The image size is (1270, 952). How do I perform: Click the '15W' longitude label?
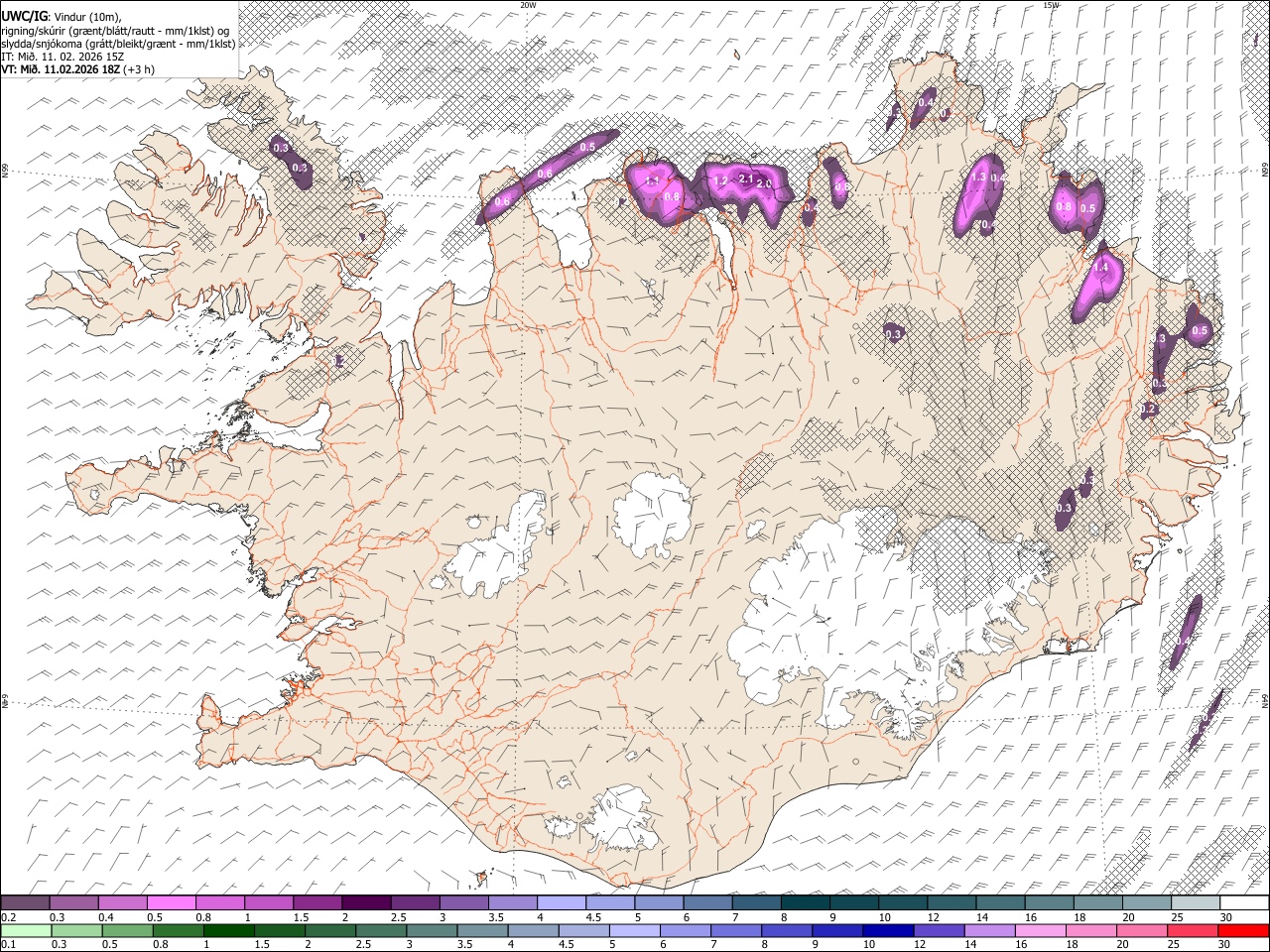1051,5
